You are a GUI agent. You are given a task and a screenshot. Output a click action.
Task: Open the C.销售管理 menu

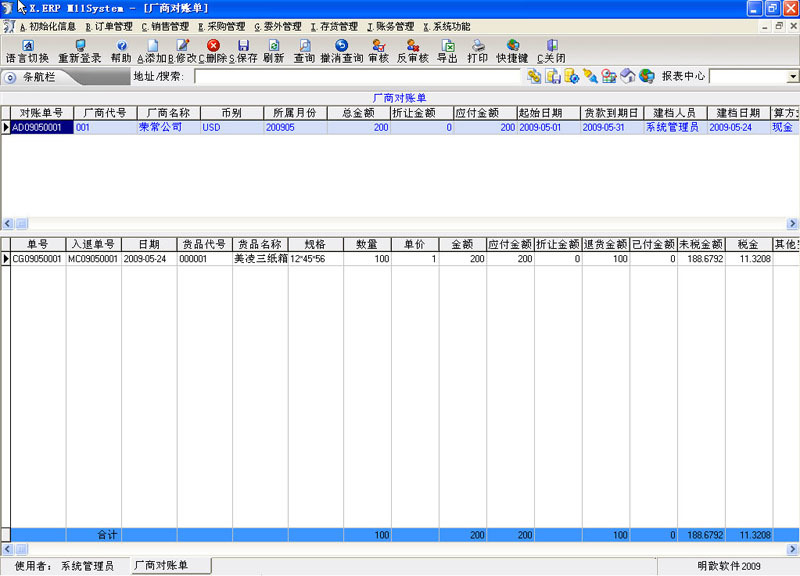tap(165, 27)
